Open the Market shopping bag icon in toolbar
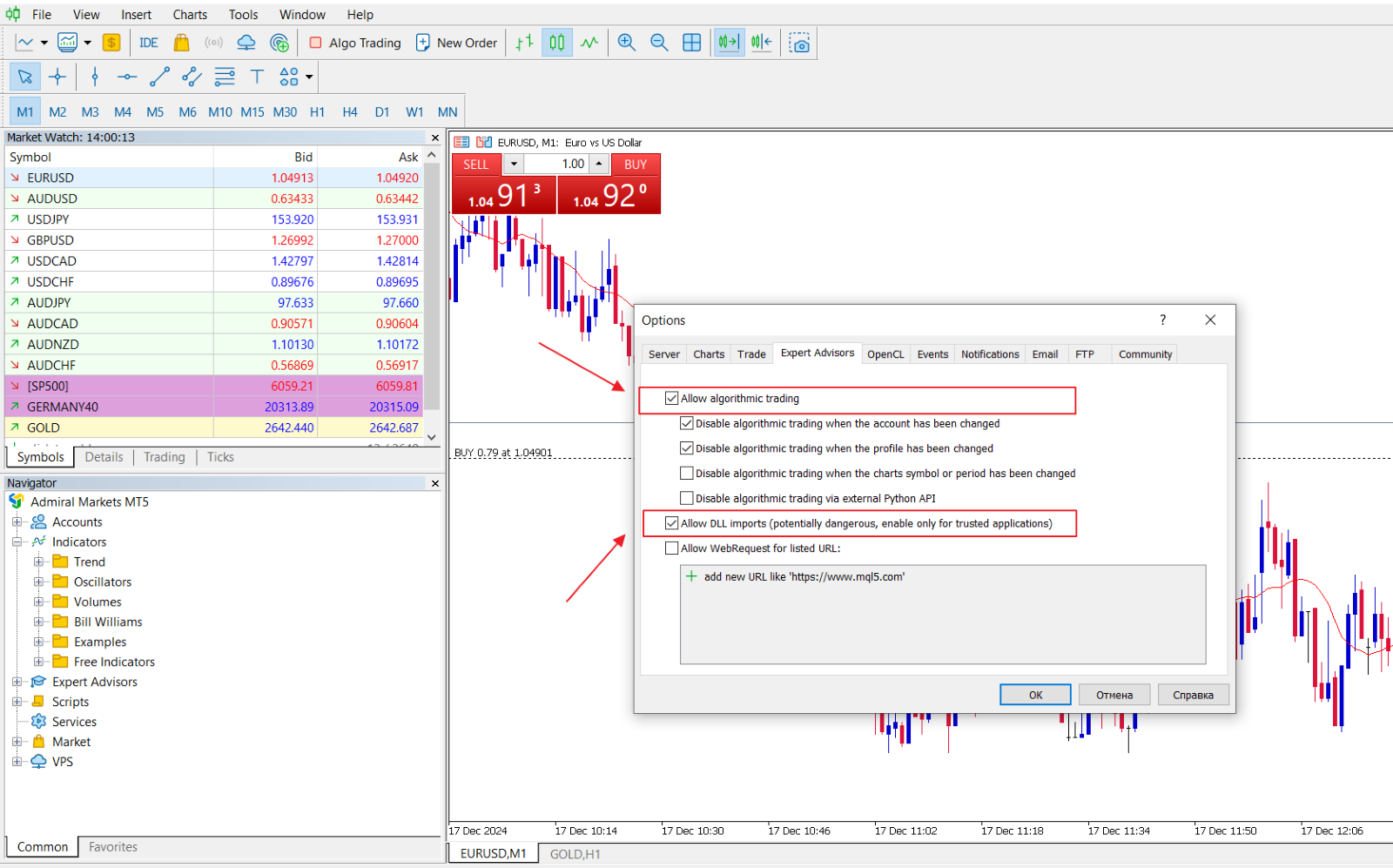The height and width of the screenshot is (868, 1393). pos(181,43)
